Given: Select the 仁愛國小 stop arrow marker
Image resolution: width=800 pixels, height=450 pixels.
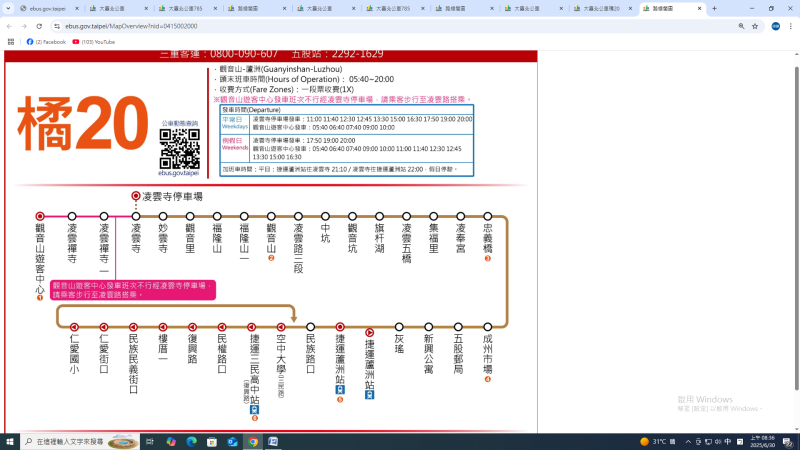Looking at the screenshot, I should coord(74,327).
